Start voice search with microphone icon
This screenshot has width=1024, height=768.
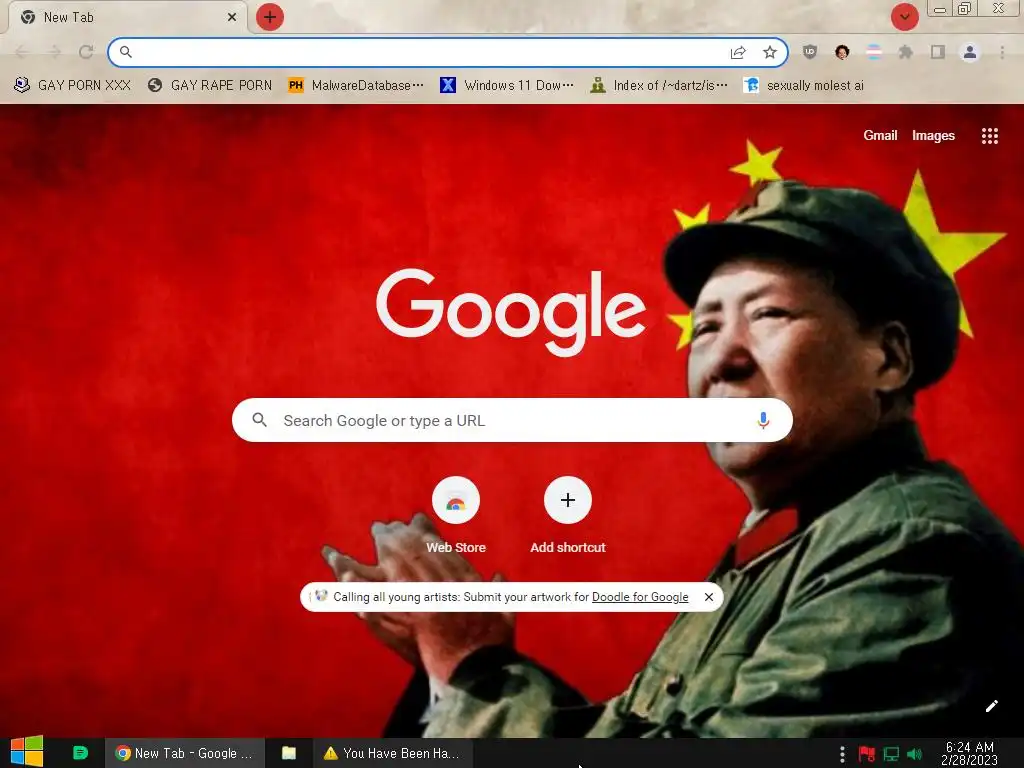tap(763, 420)
